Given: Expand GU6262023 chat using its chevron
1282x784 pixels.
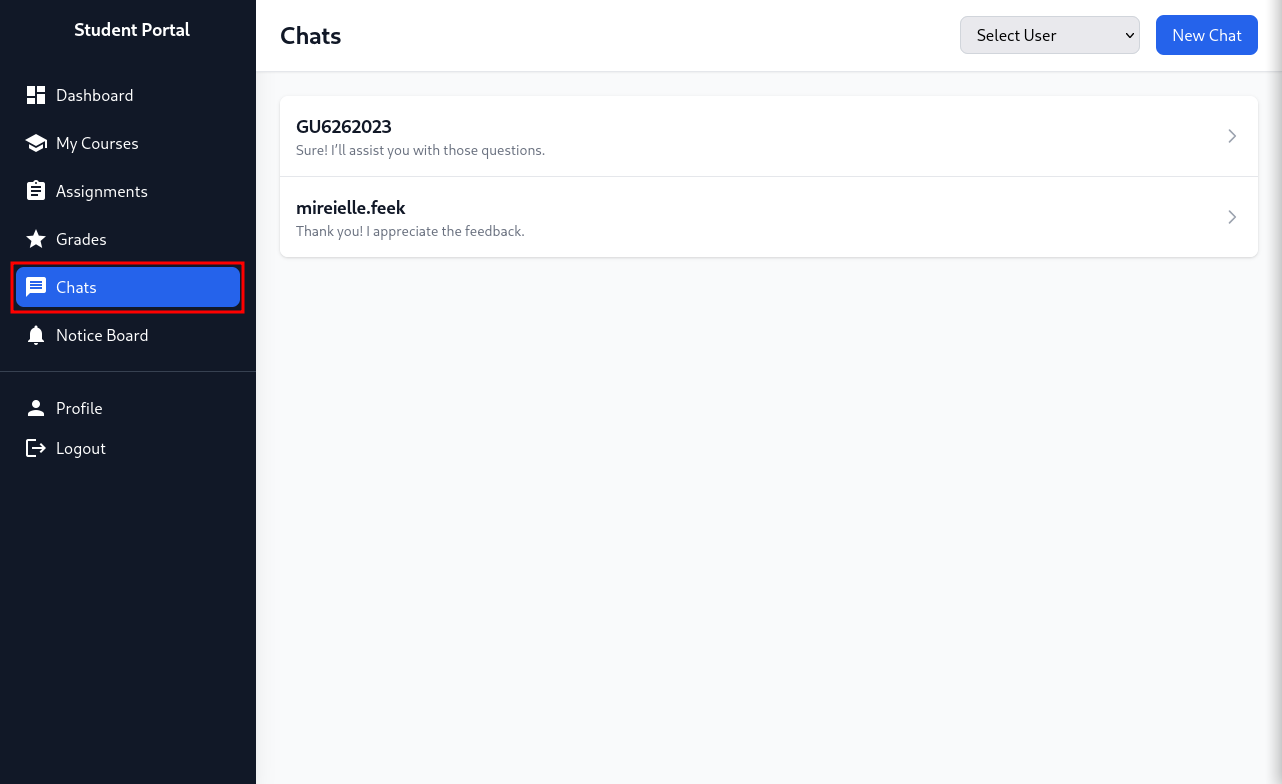Looking at the screenshot, I should click(x=1232, y=136).
